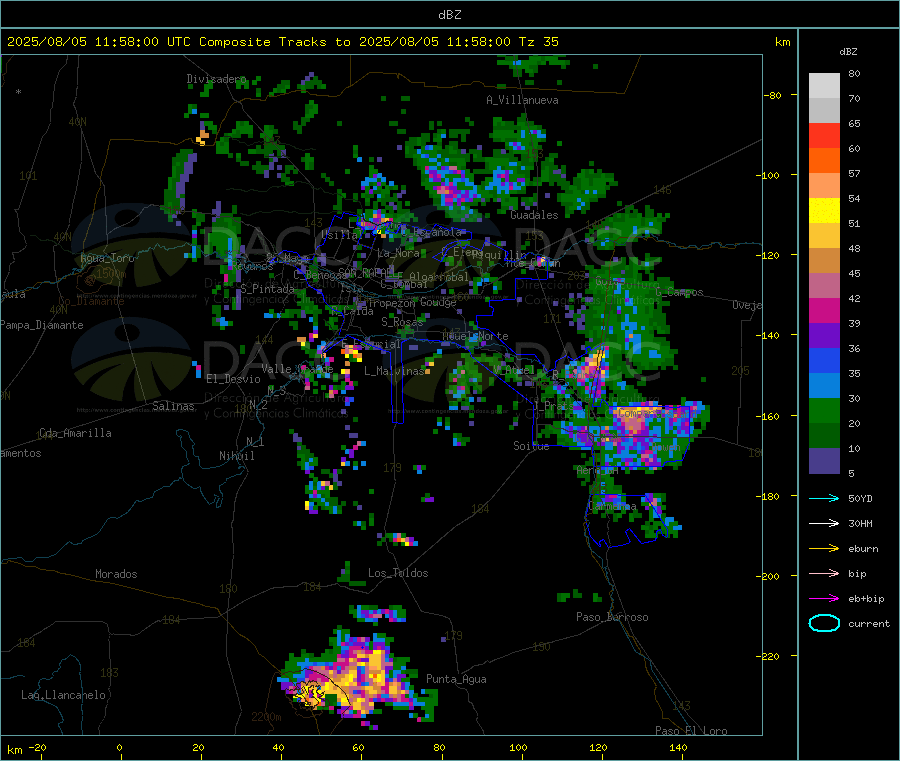Click the 'current' legend label
Image resolution: width=900 pixels, height=761 pixels.
(x=869, y=624)
